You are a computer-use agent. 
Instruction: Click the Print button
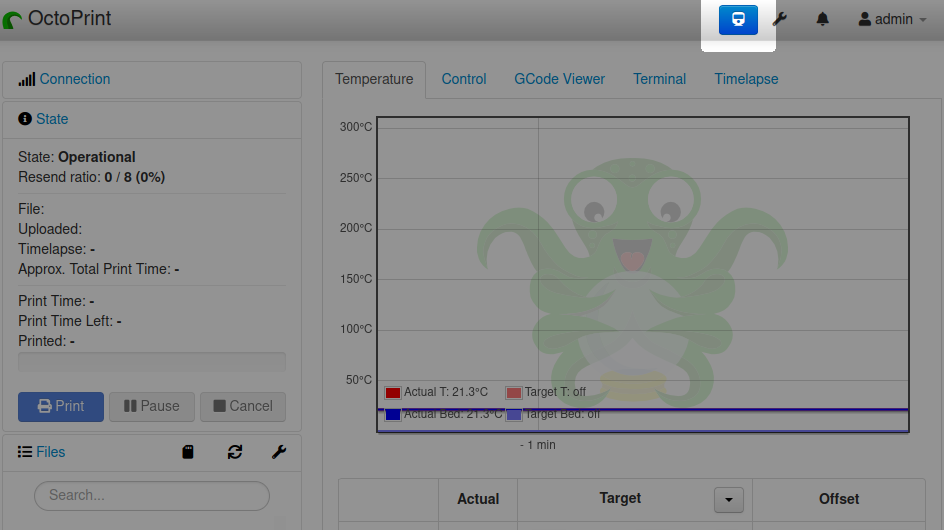(x=61, y=406)
